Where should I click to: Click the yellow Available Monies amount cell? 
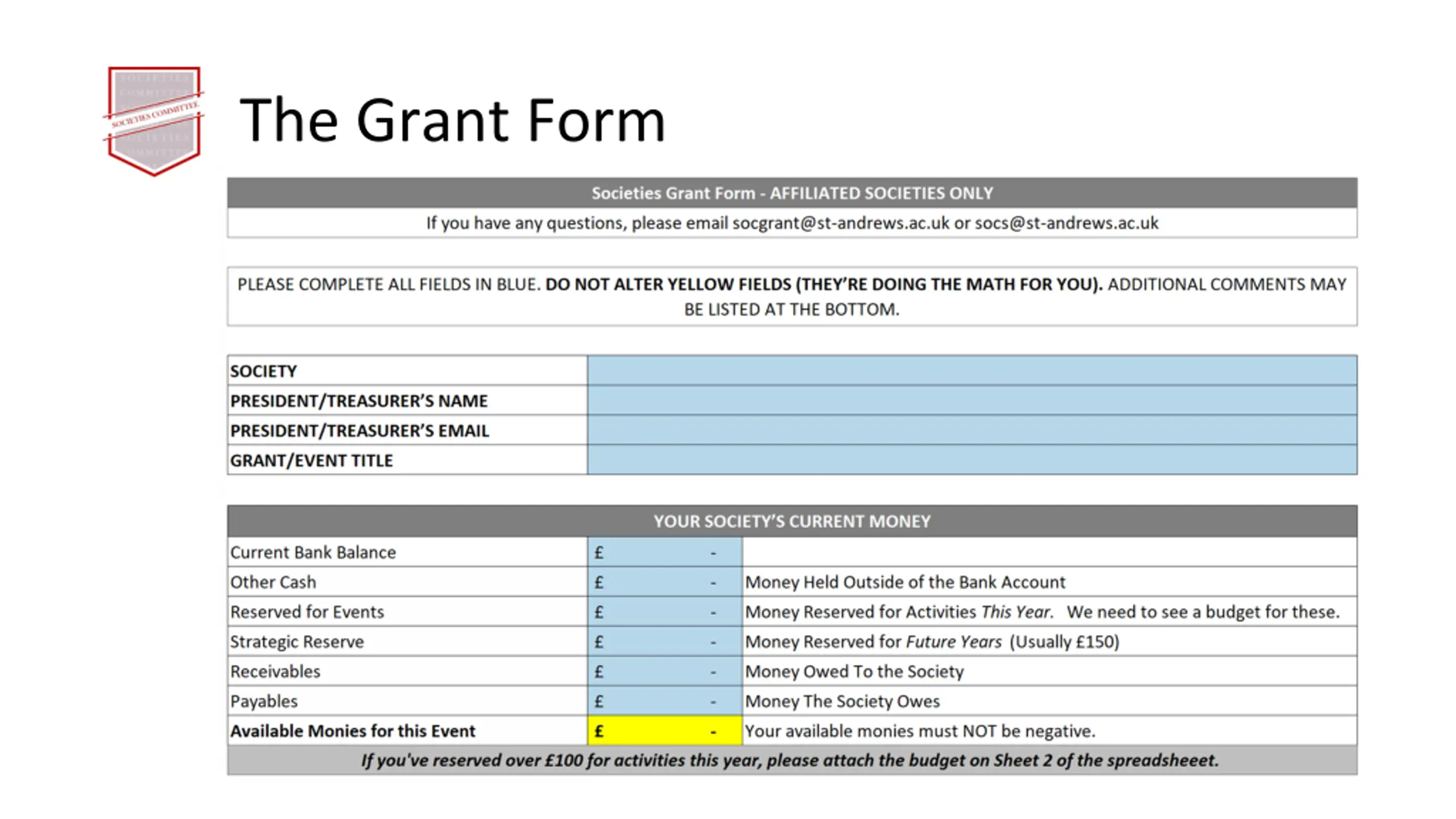click(665, 730)
